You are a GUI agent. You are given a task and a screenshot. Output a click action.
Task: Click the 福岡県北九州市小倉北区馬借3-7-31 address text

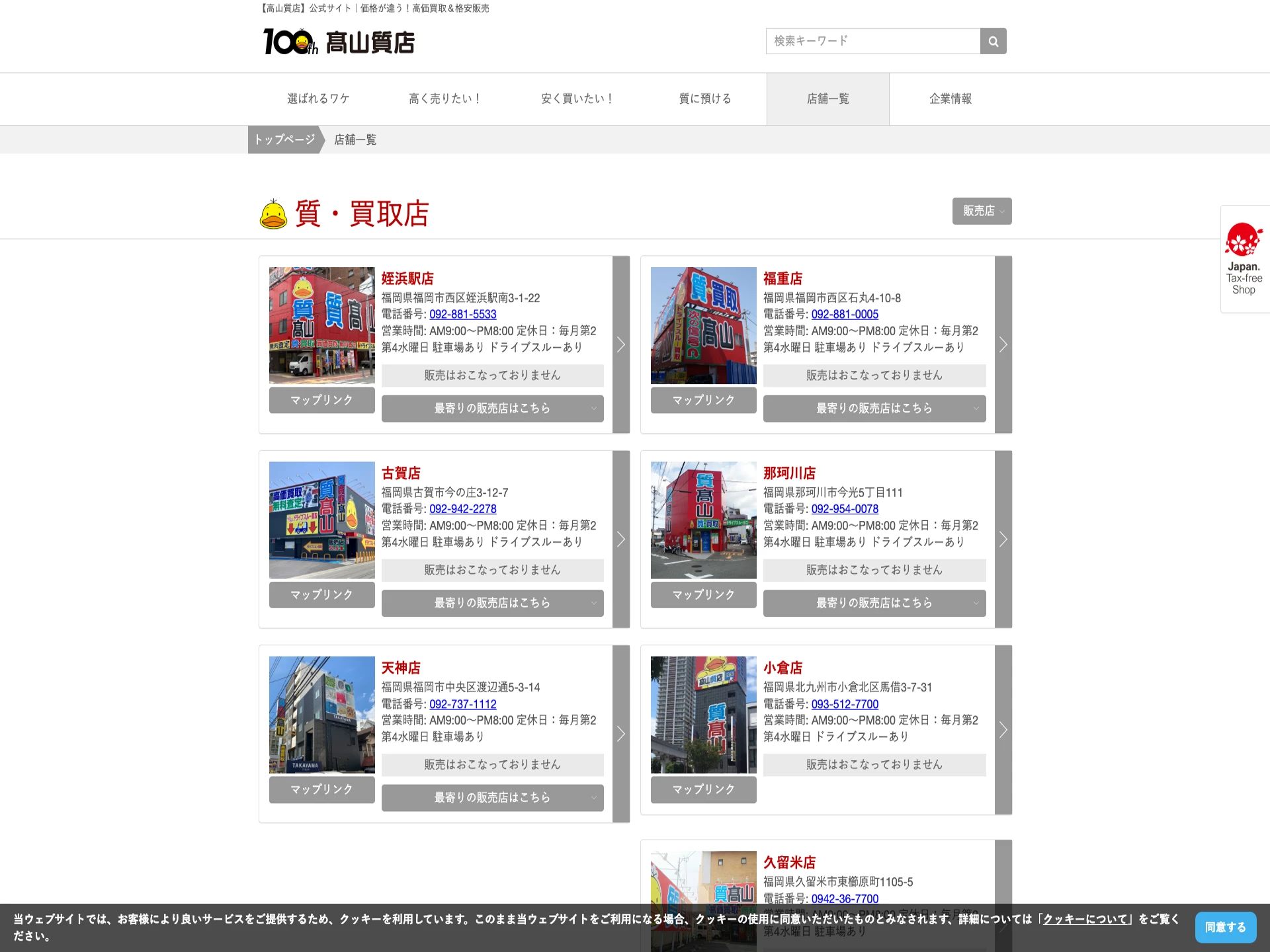[x=847, y=688]
